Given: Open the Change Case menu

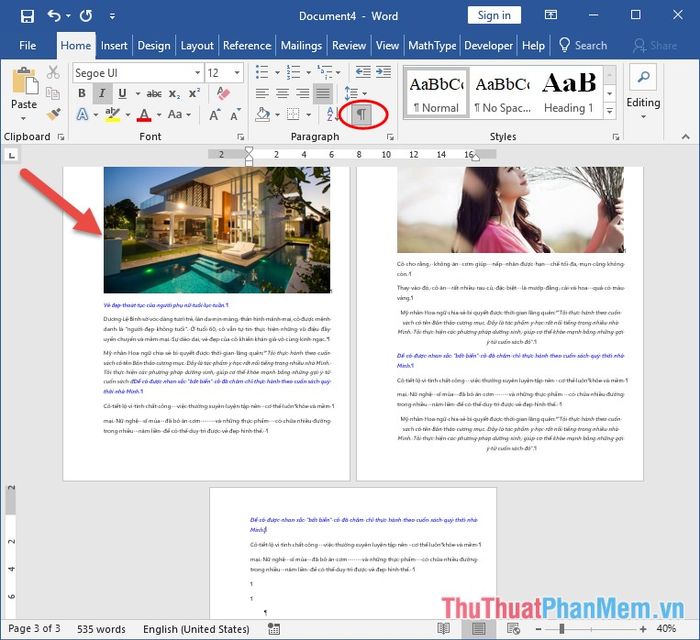Looking at the screenshot, I should pyautogui.click(x=179, y=115).
